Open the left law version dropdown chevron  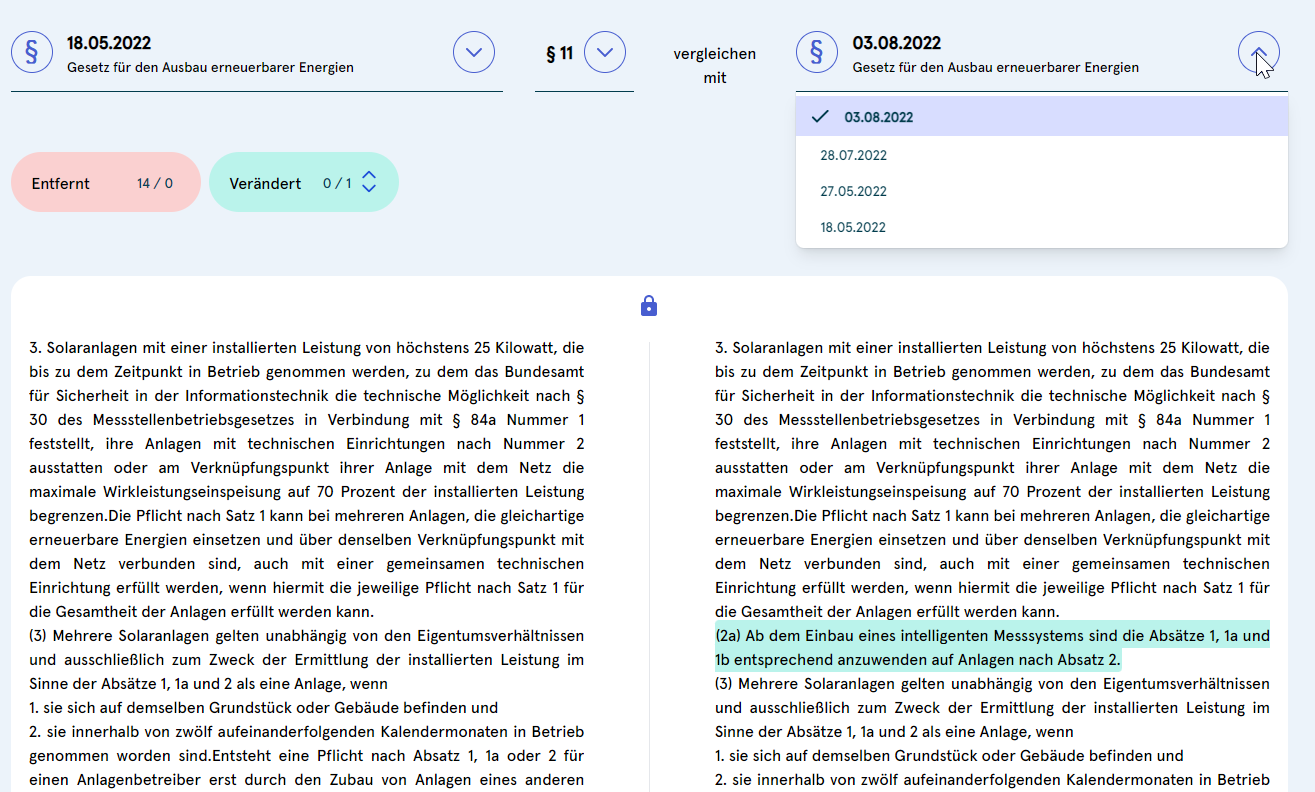tap(474, 52)
